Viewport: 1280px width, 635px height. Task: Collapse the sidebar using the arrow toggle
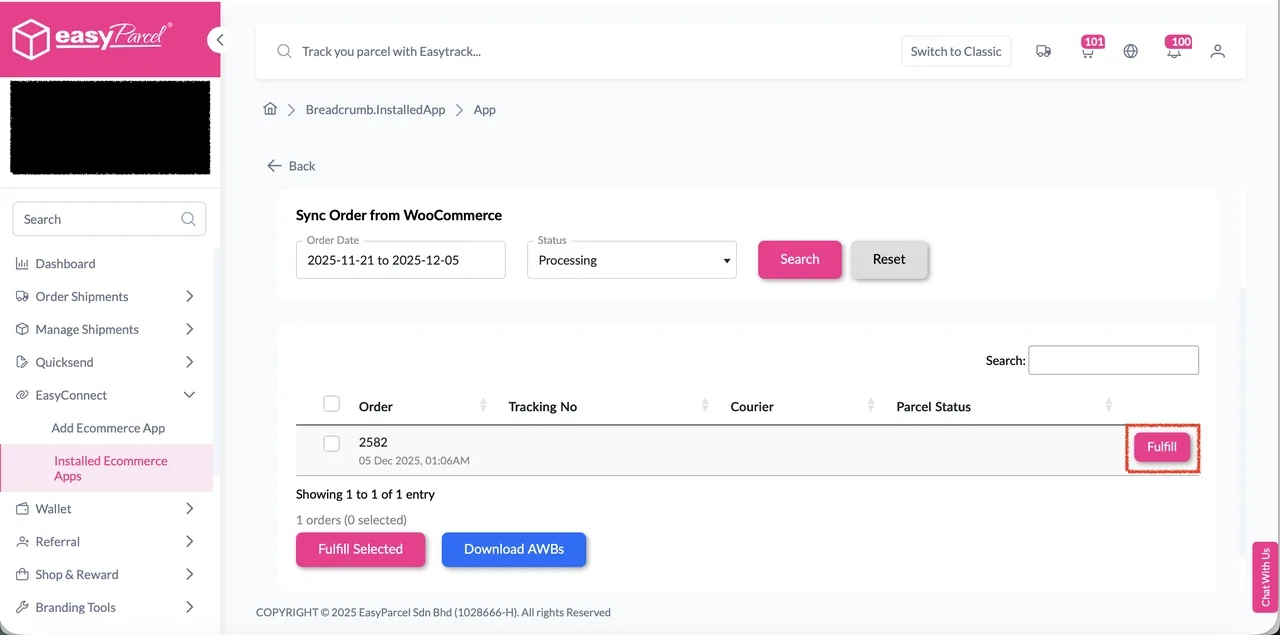pyautogui.click(x=219, y=39)
